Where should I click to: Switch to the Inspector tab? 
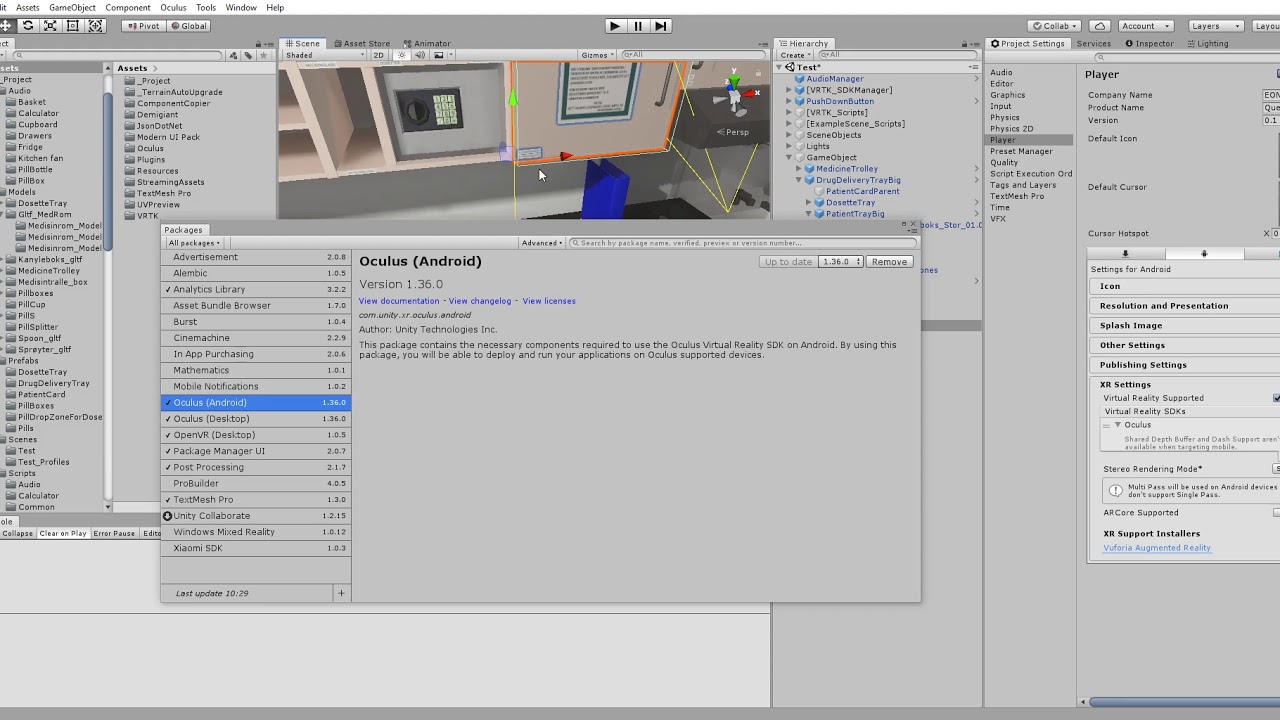pos(1149,43)
